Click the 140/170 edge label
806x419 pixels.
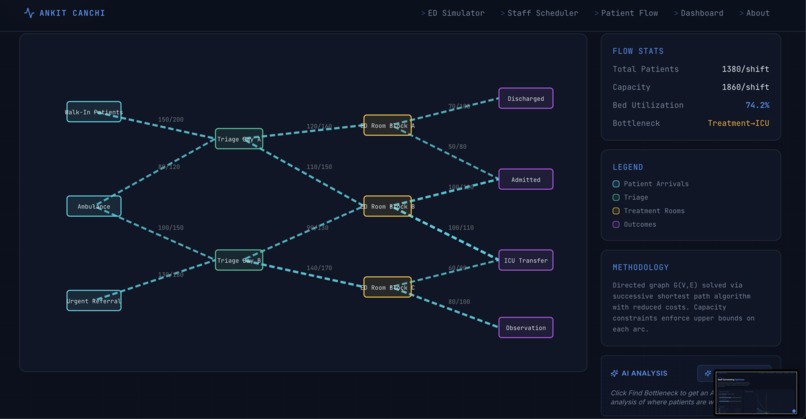tap(319, 268)
